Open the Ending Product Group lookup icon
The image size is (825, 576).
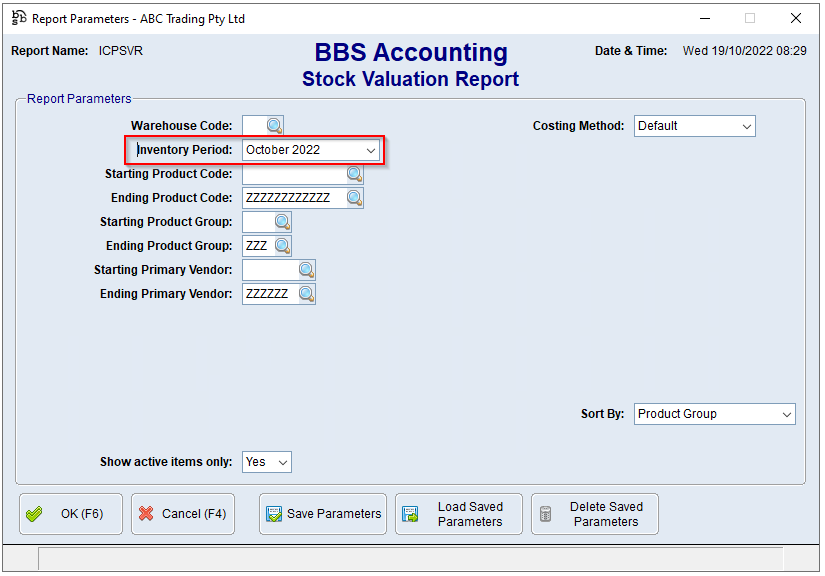pos(283,245)
